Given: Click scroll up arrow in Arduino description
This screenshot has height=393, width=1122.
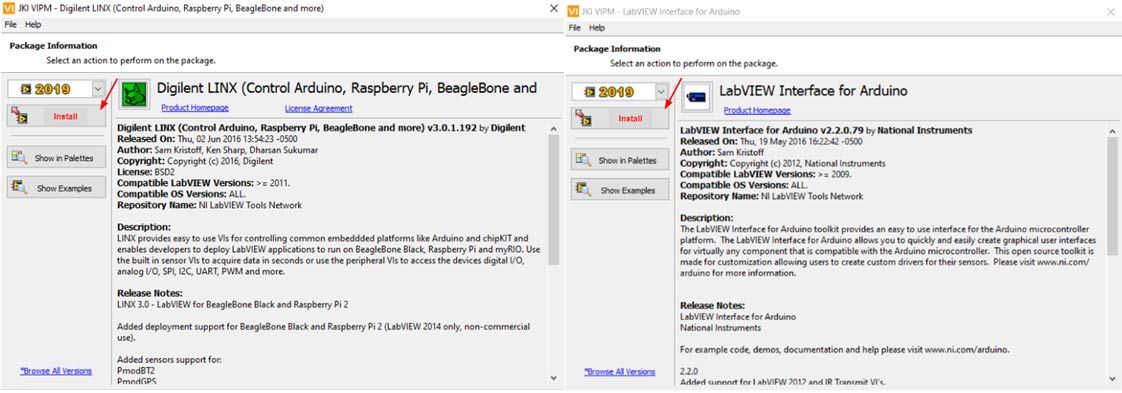Looking at the screenshot, I should click(x=1111, y=131).
